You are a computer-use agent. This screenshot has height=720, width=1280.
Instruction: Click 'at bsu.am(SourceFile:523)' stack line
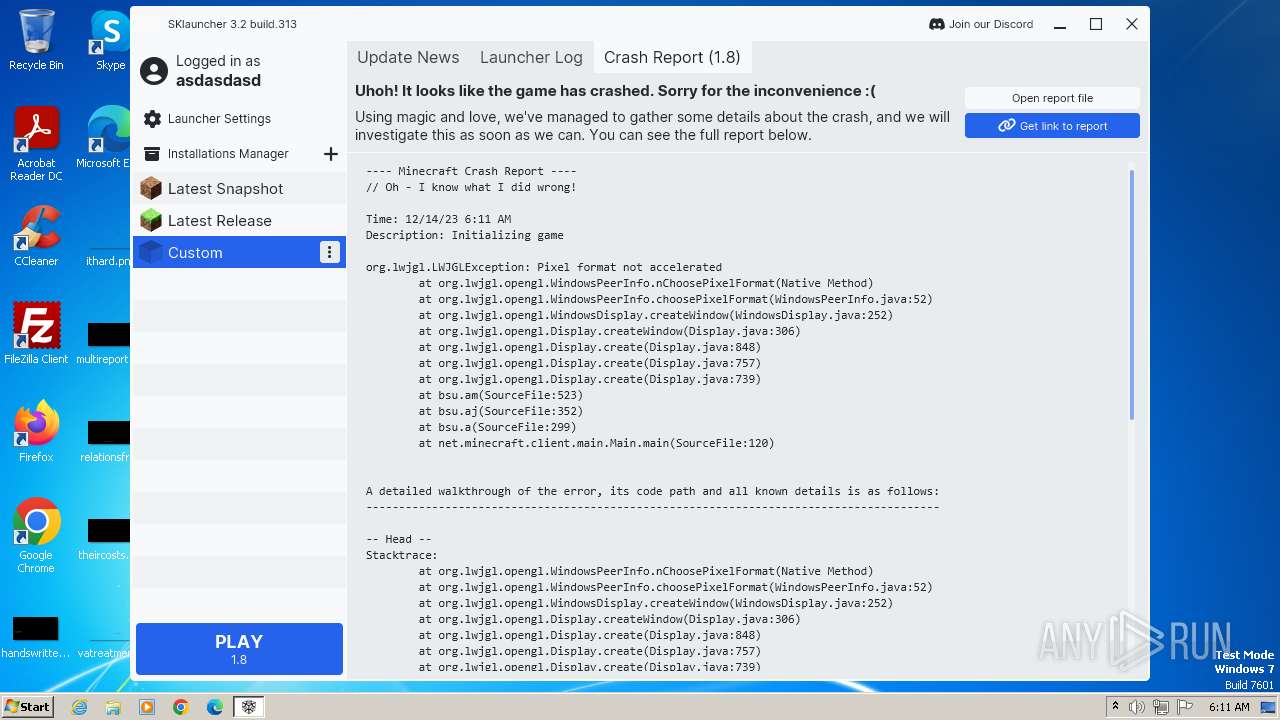coord(500,395)
